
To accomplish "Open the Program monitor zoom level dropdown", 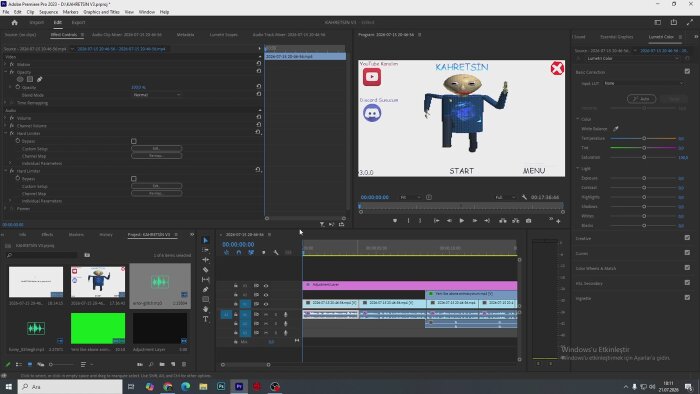I will 410,197.
